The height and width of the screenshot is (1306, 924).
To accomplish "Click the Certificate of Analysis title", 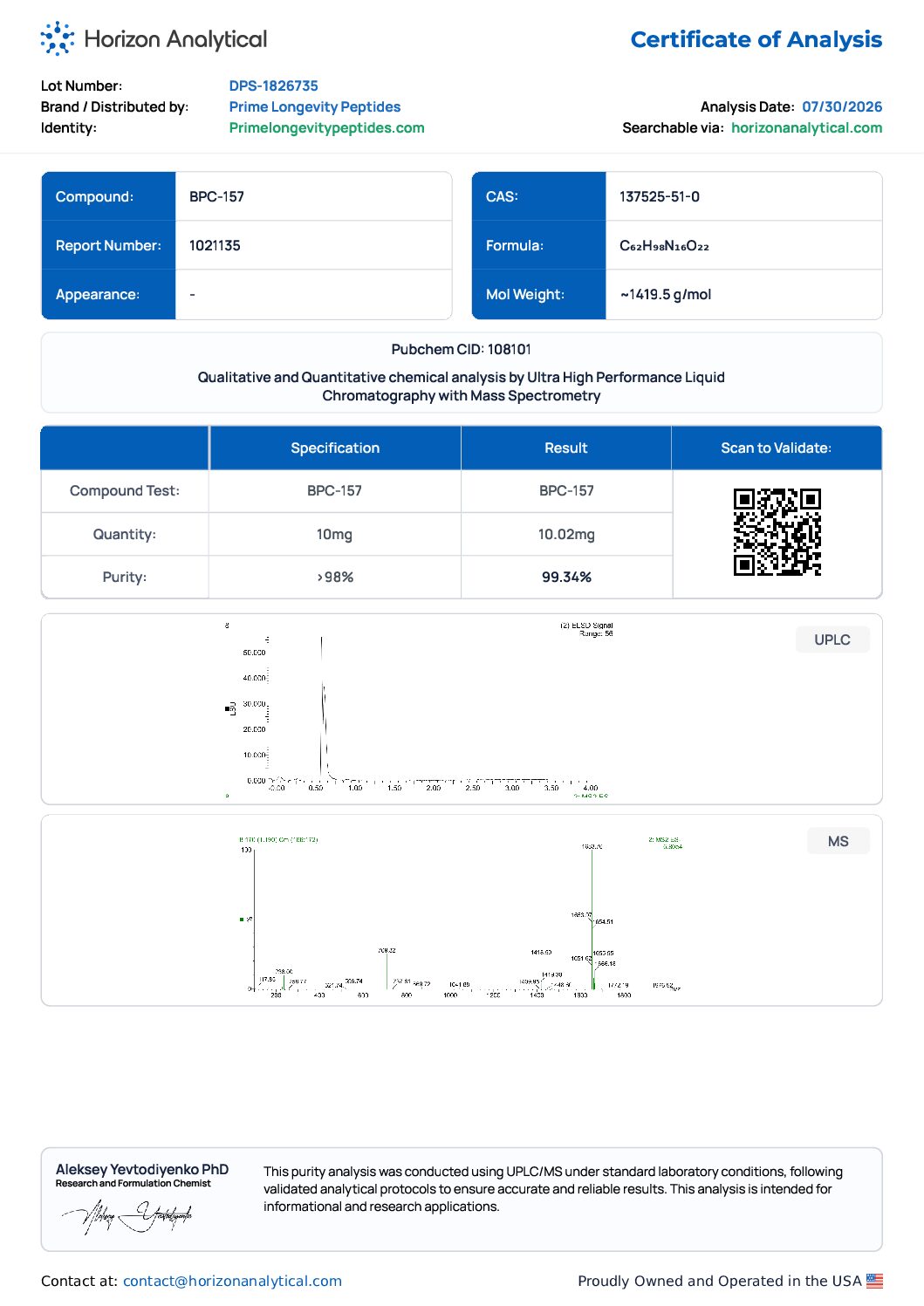I will (x=756, y=39).
